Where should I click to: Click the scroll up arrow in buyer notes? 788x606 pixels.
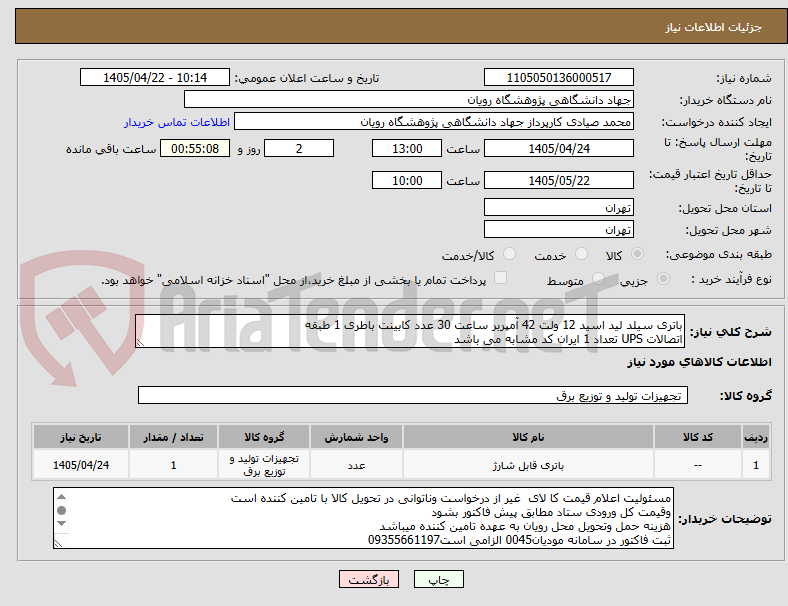click(61, 497)
